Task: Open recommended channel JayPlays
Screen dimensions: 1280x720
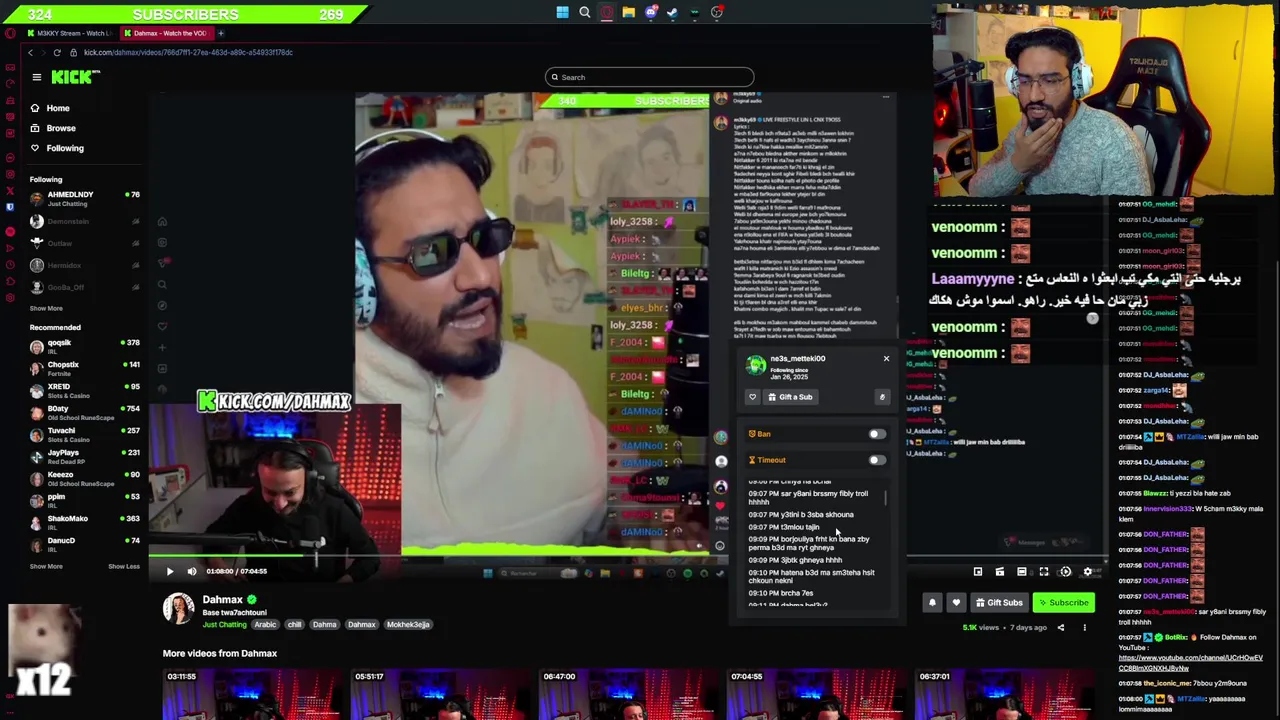Action: 85,456
